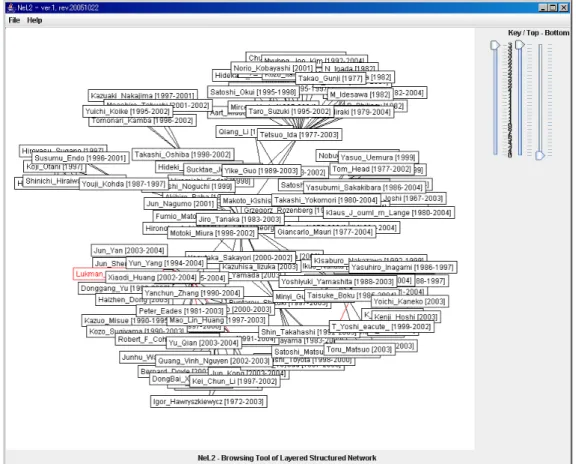This screenshot has width=576, height=464.
Task: Select node T_Yoshi_eacute_ [1999-2002]
Action: tap(381, 326)
